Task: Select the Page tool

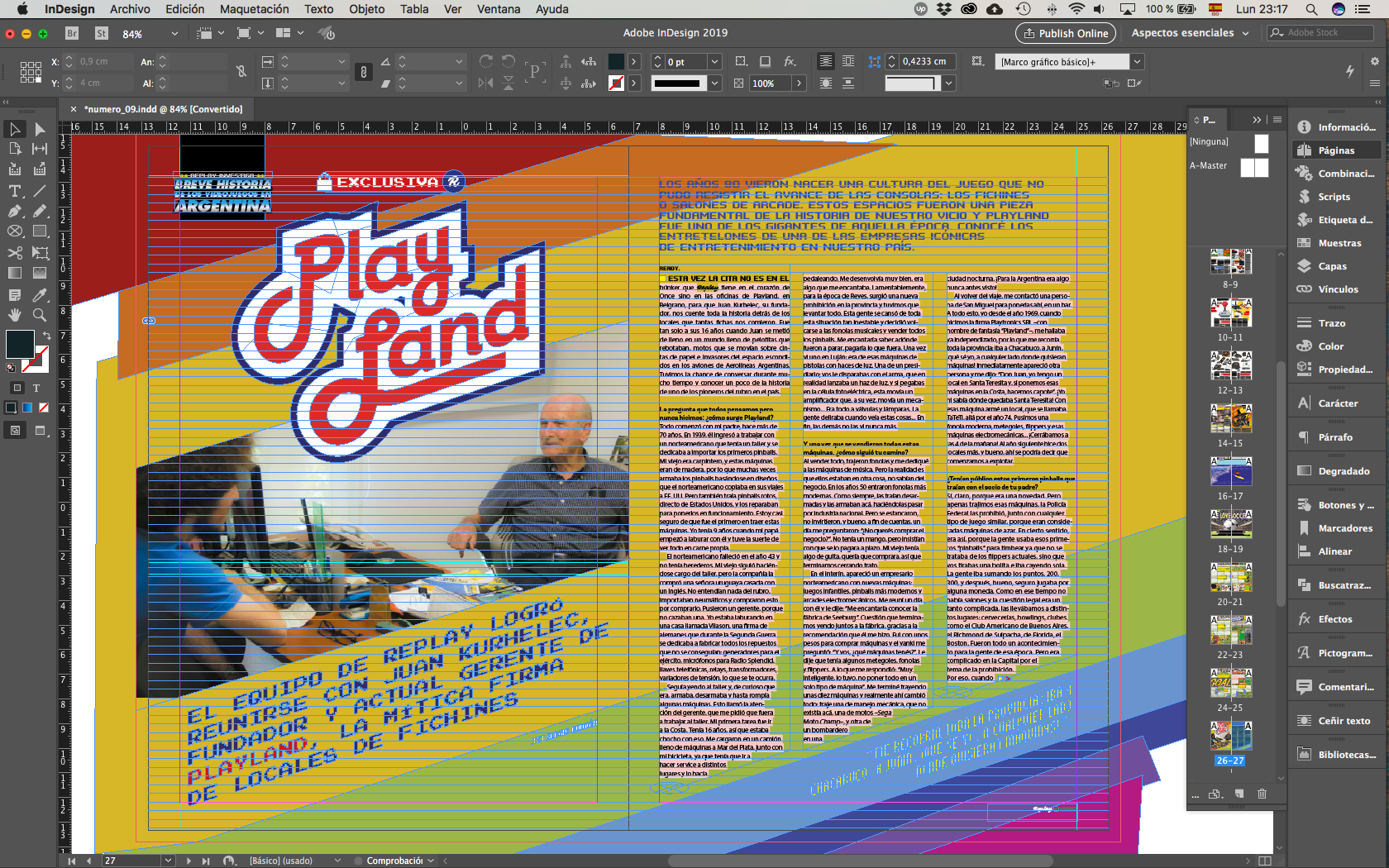Action: pyautogui.click(x=15, y=149)
